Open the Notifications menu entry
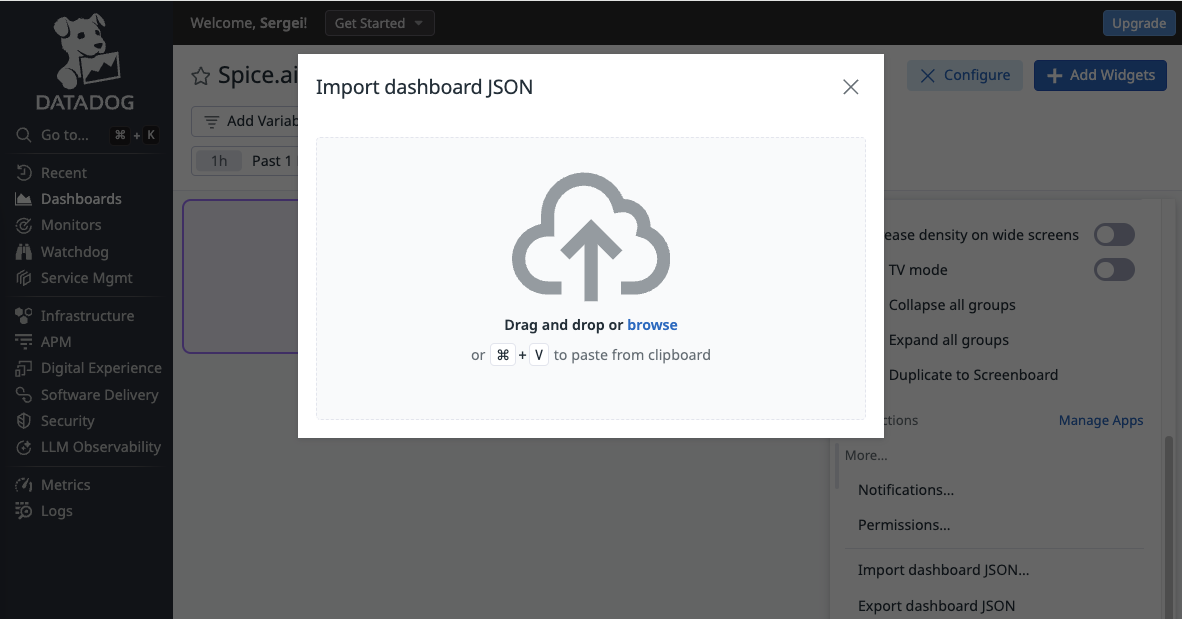1182x619 pixels. pyautogui.click(x=906, y=490)
